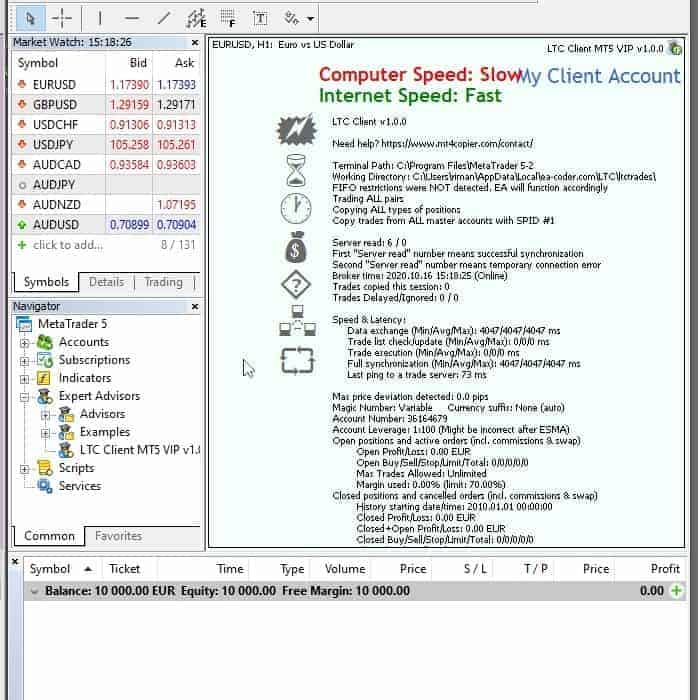Select USDJPY symbol row
Viewport: 698px width, 700px height.
tap(106, 145)
